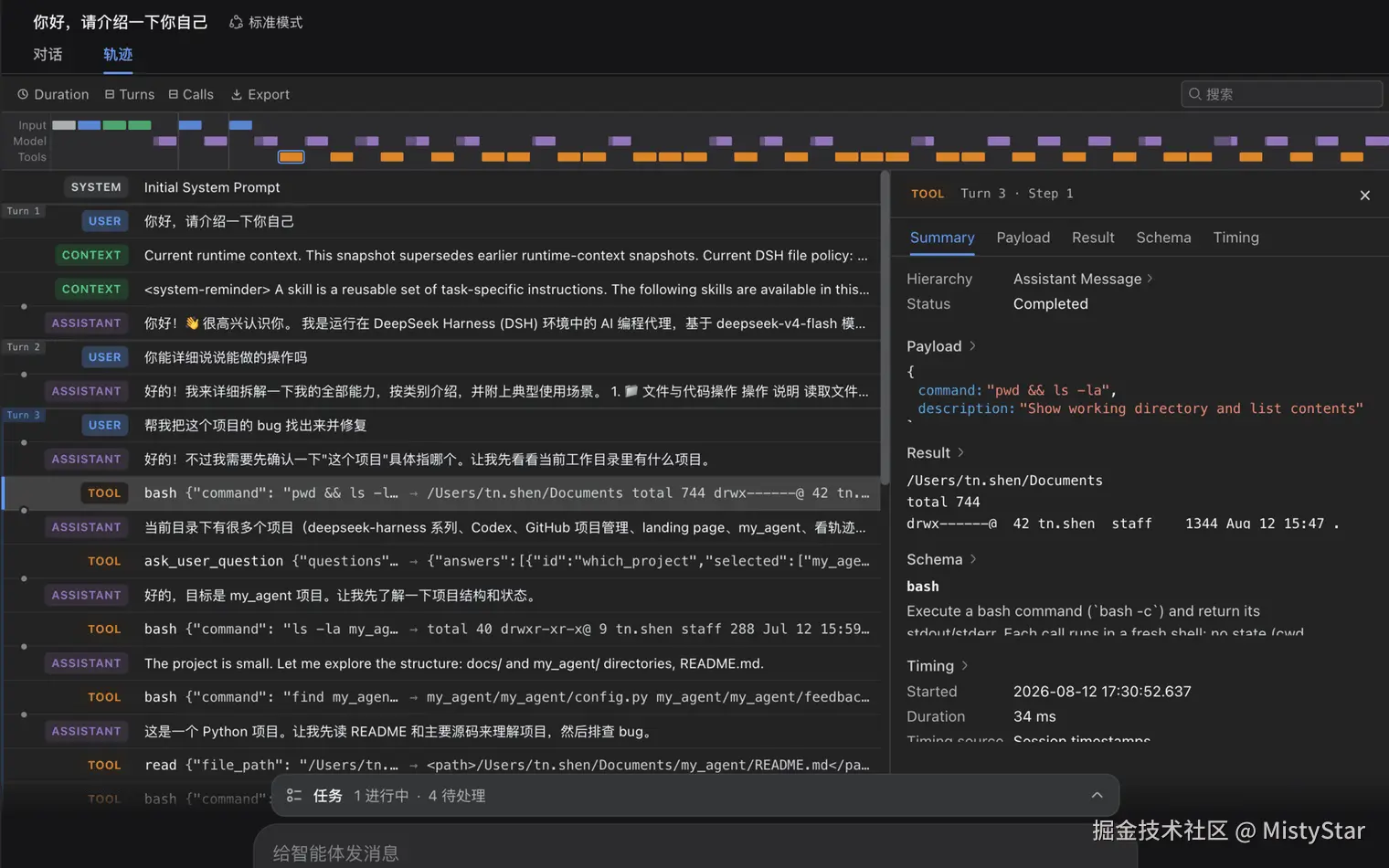Image resolution: width=1389 pixels, height=868 pixels.
Task: Close the tool detail panel
Action: (x=1364, y=196)
